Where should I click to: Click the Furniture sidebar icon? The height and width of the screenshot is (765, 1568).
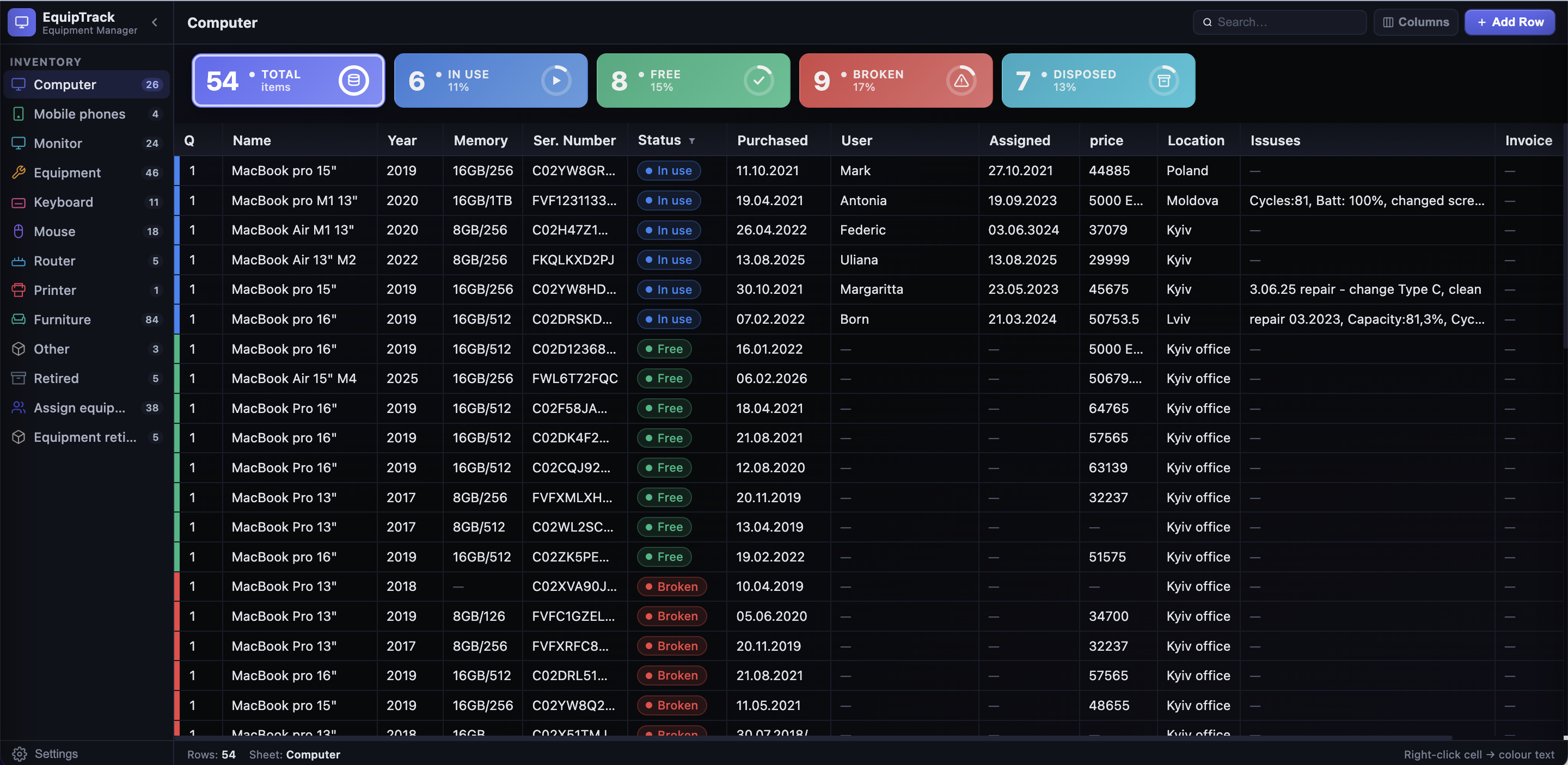coord(19,320)
